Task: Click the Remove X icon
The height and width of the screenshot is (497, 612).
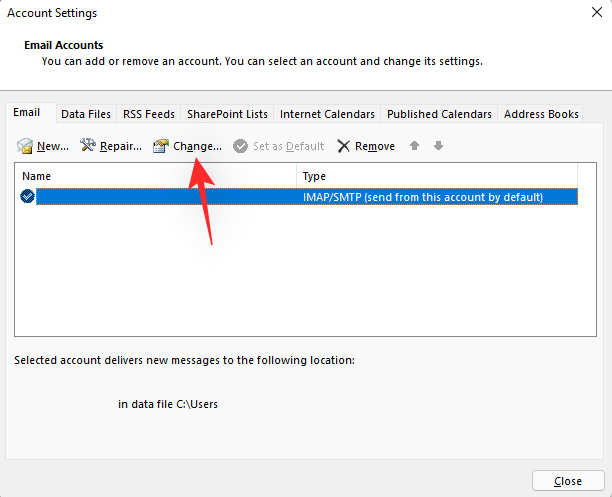Action: point(344,147)
